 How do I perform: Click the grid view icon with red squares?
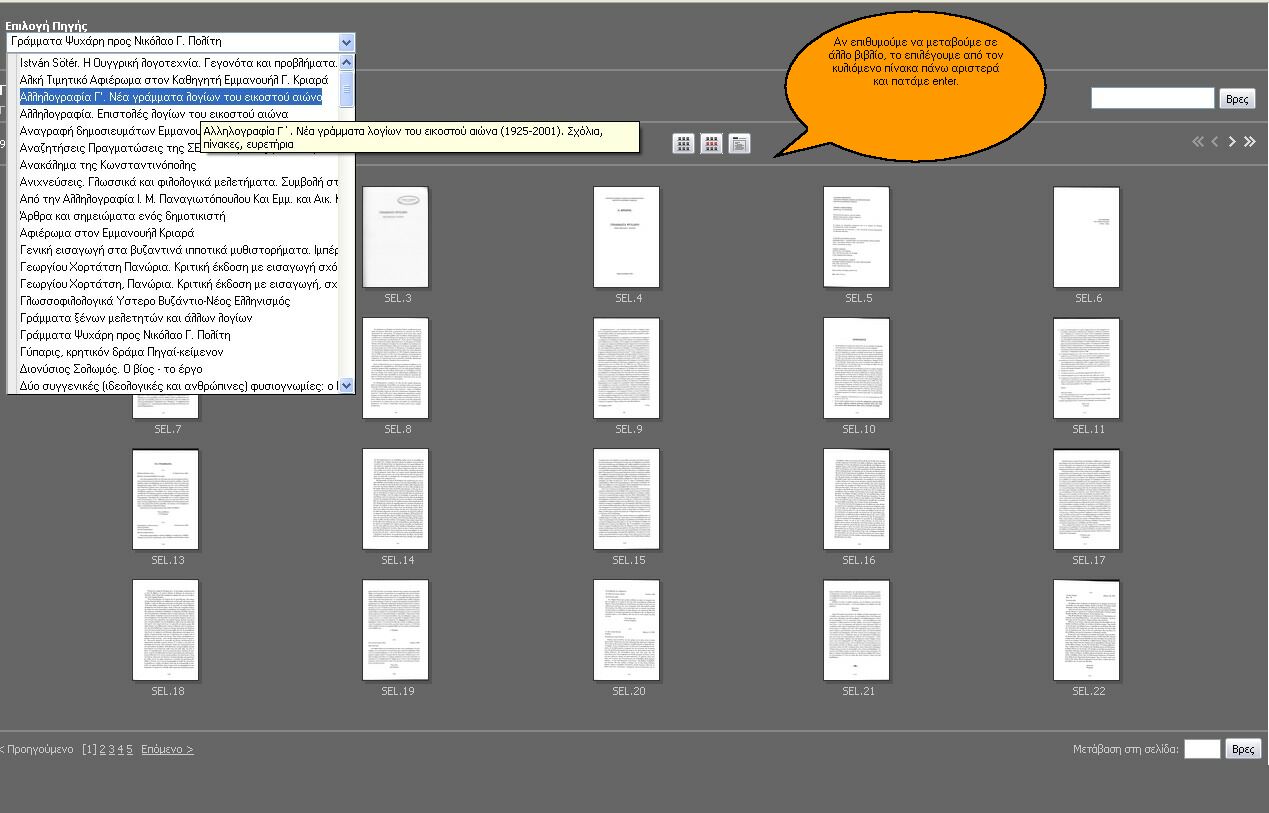[711, 144]
